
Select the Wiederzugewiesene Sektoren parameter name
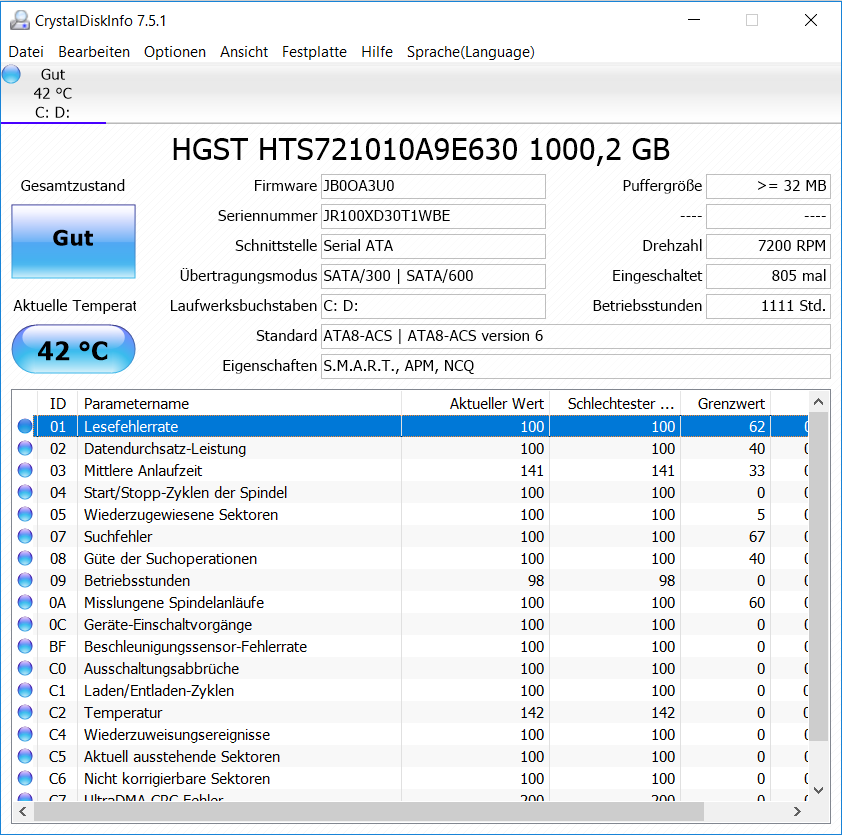pyautogui.click(x=181, y=514)
